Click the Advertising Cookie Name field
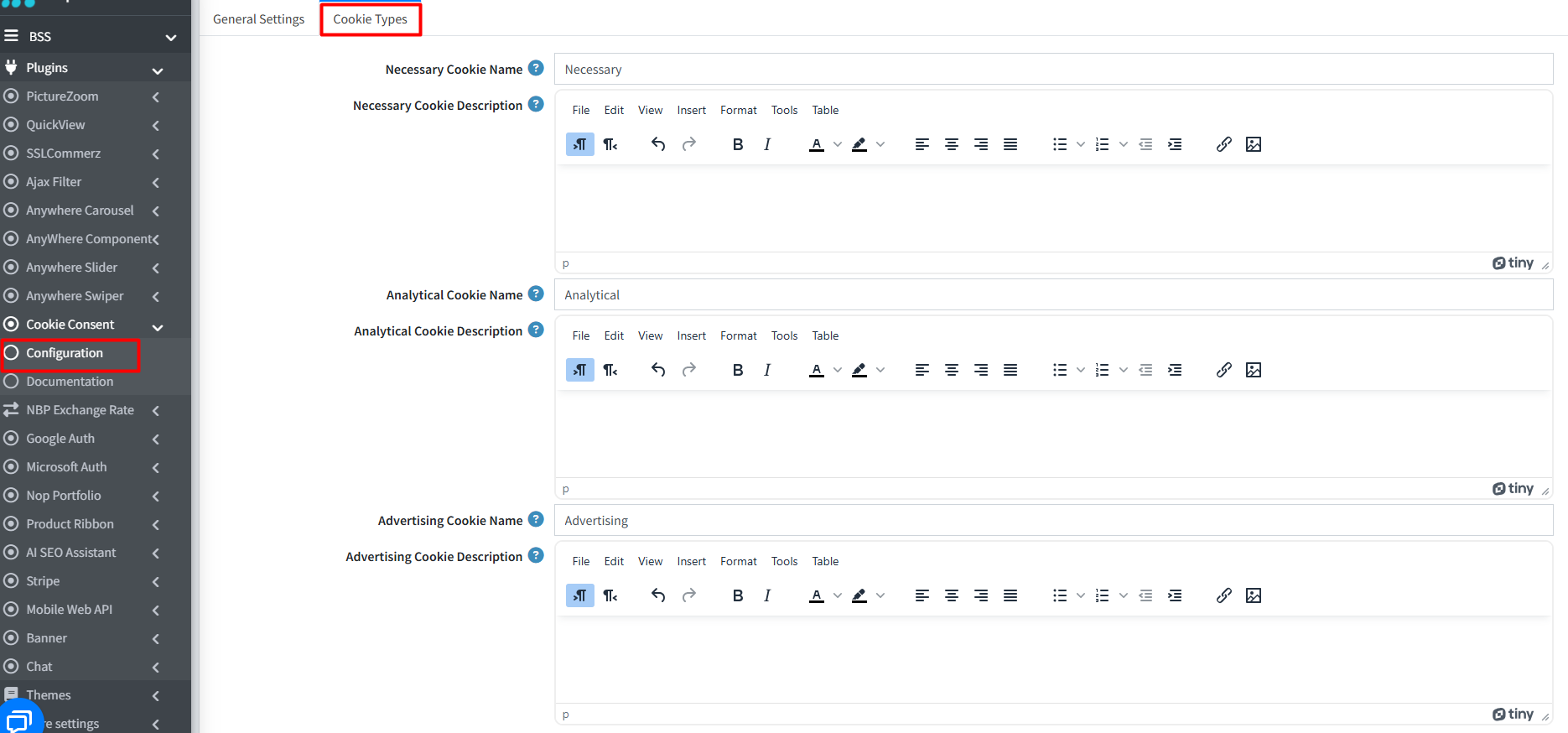 [x=1053, y=520]
